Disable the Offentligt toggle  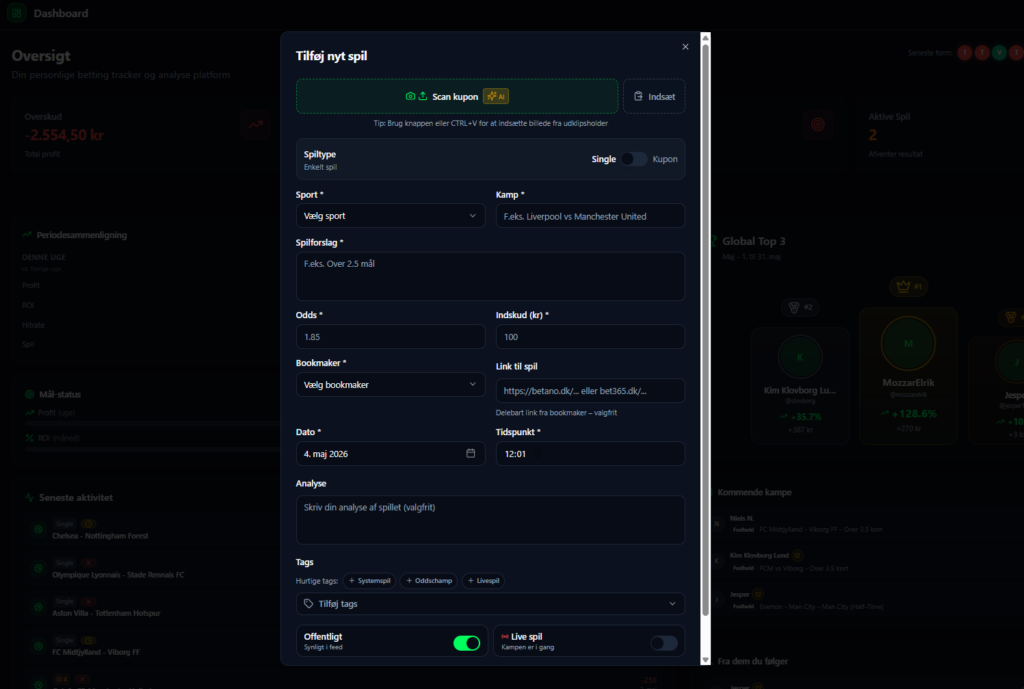[466, 643]
